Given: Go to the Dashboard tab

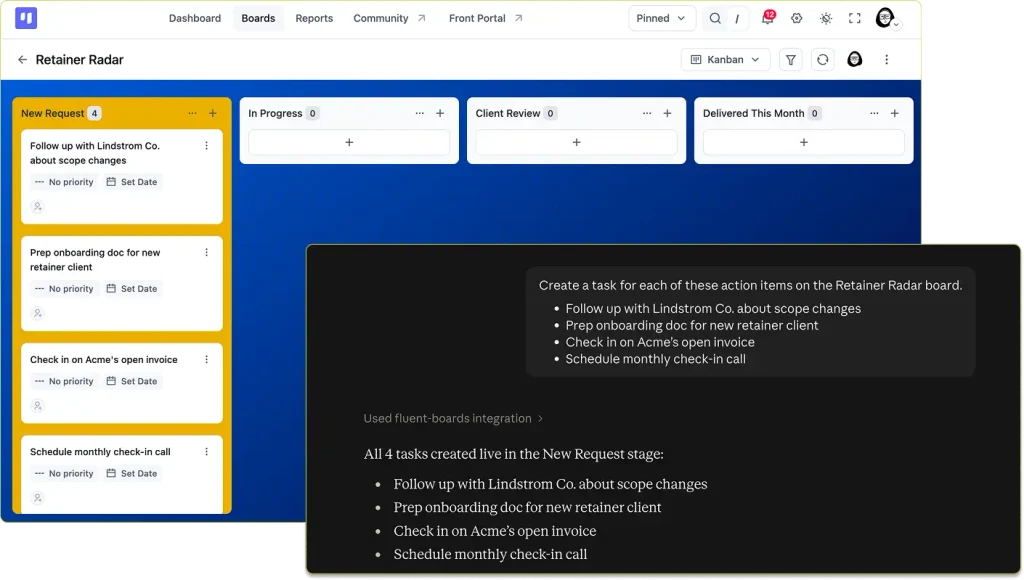Looking at the screenshot, I should (195, 18).
